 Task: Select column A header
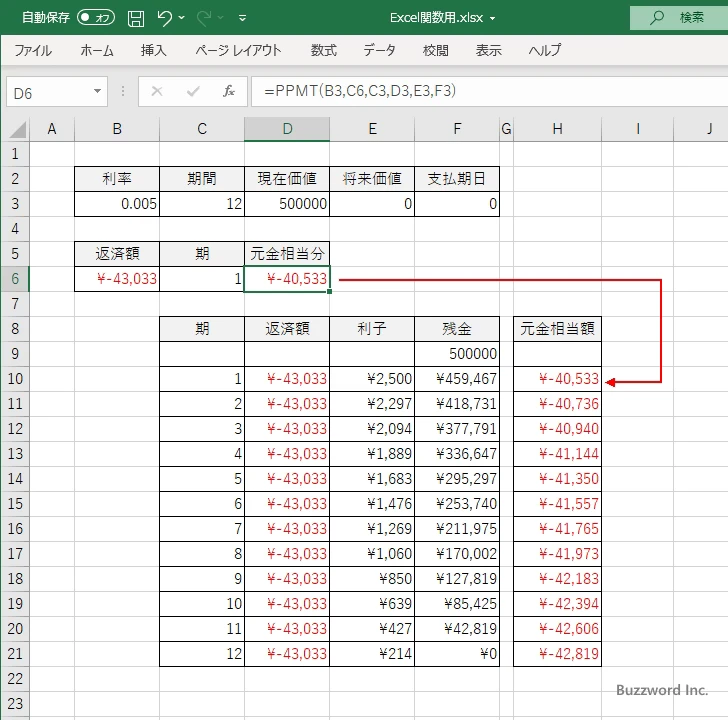pos(52,129)
